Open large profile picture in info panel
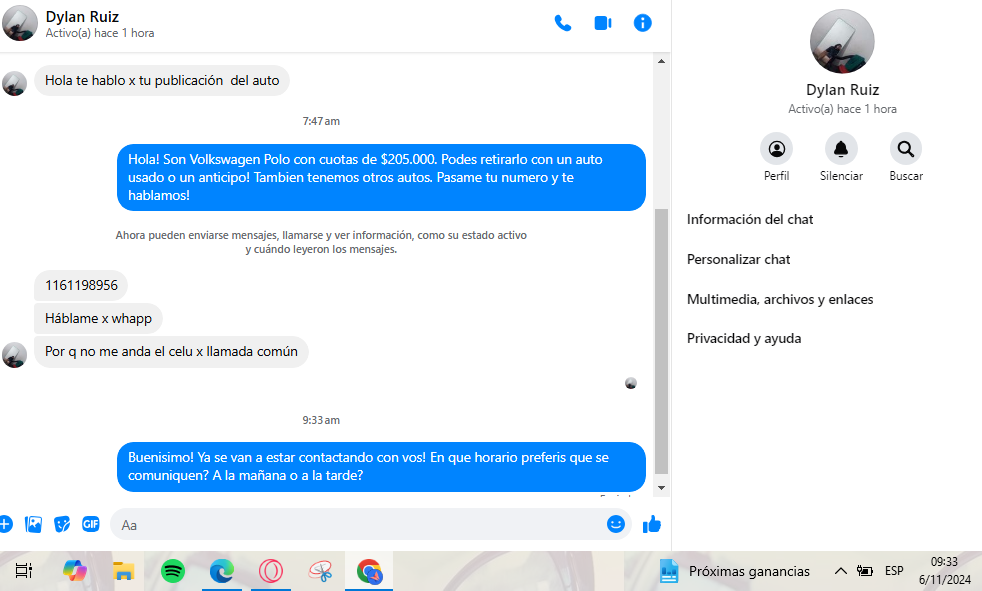This screenshot has width=982, height=591. 842,41
